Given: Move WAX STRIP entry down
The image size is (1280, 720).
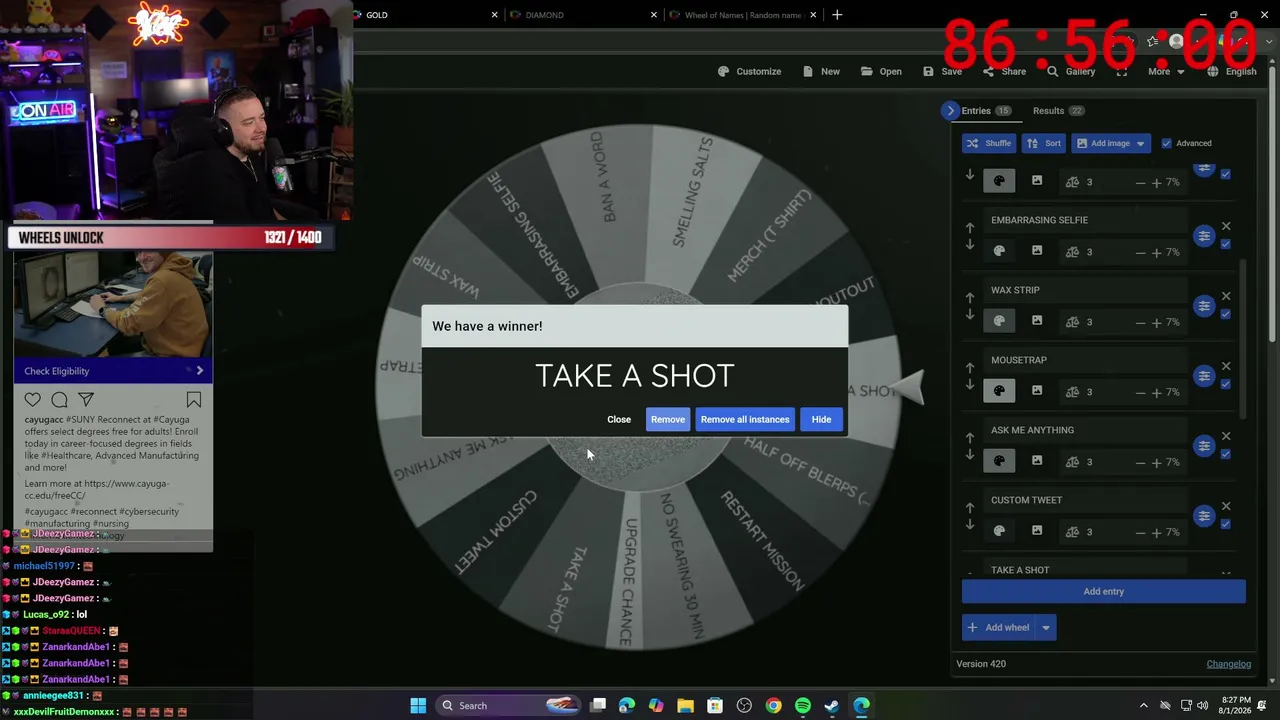Looking at the screenshot, I should (969, 315).
